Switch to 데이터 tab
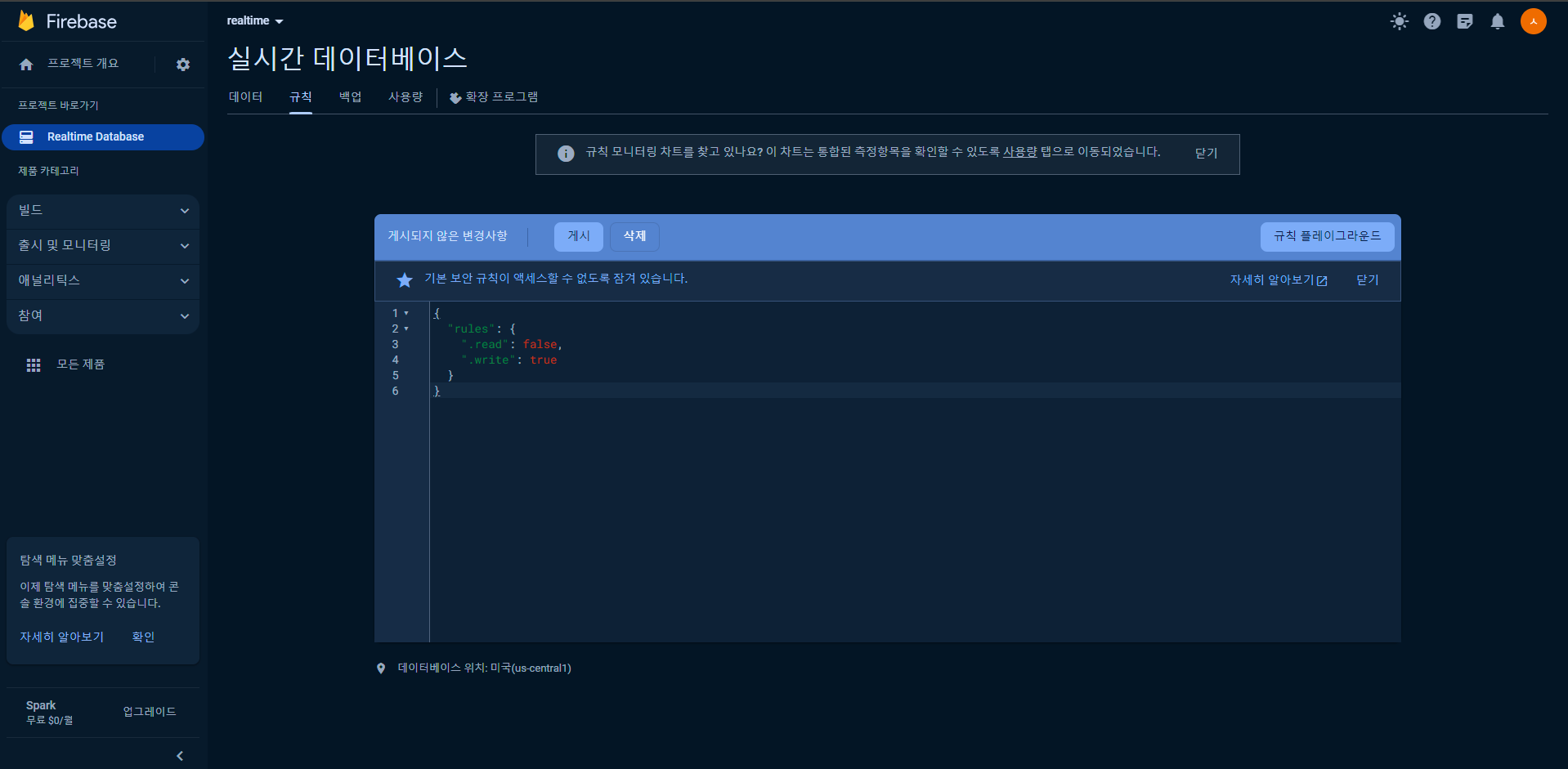 point(246,97)
